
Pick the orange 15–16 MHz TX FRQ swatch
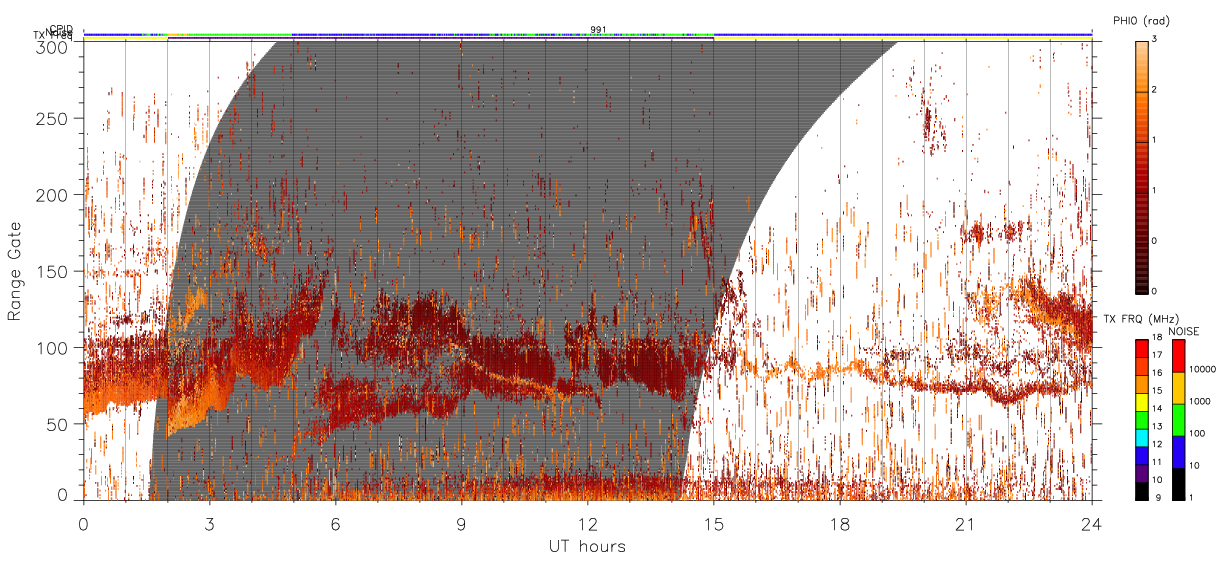click(x=1141, y=383)
